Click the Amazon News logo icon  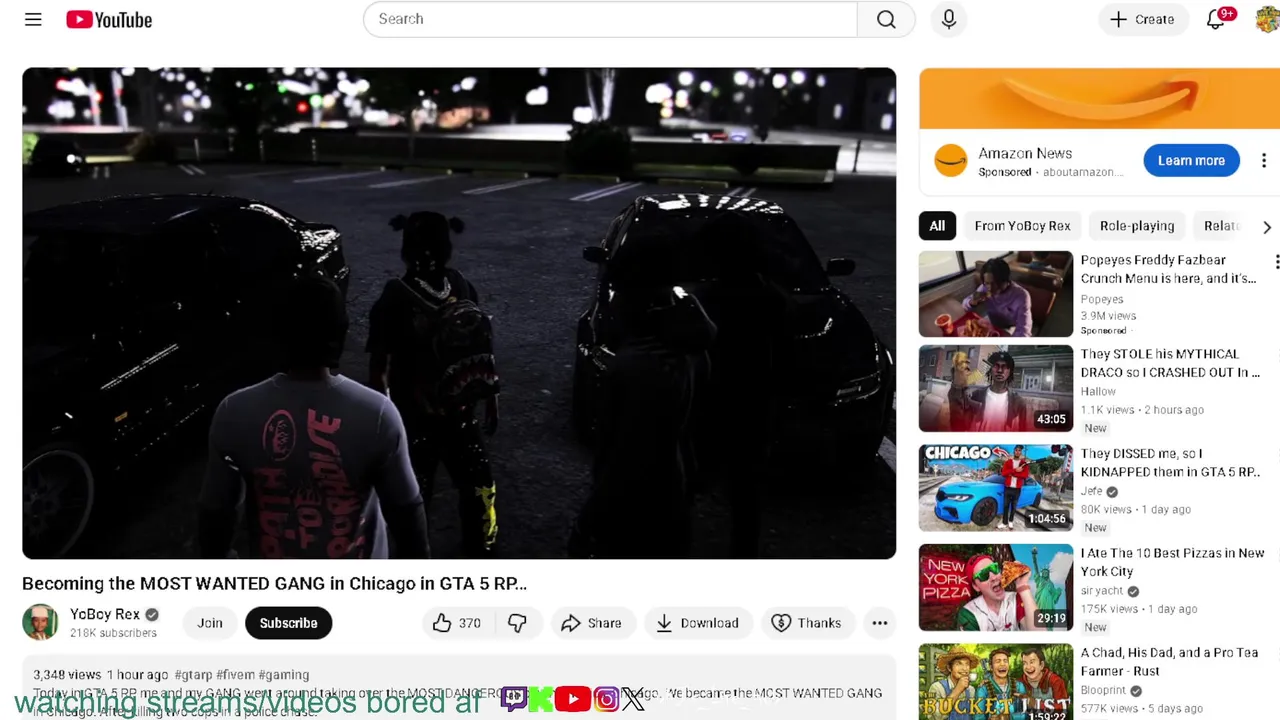[x=950, y=161]
